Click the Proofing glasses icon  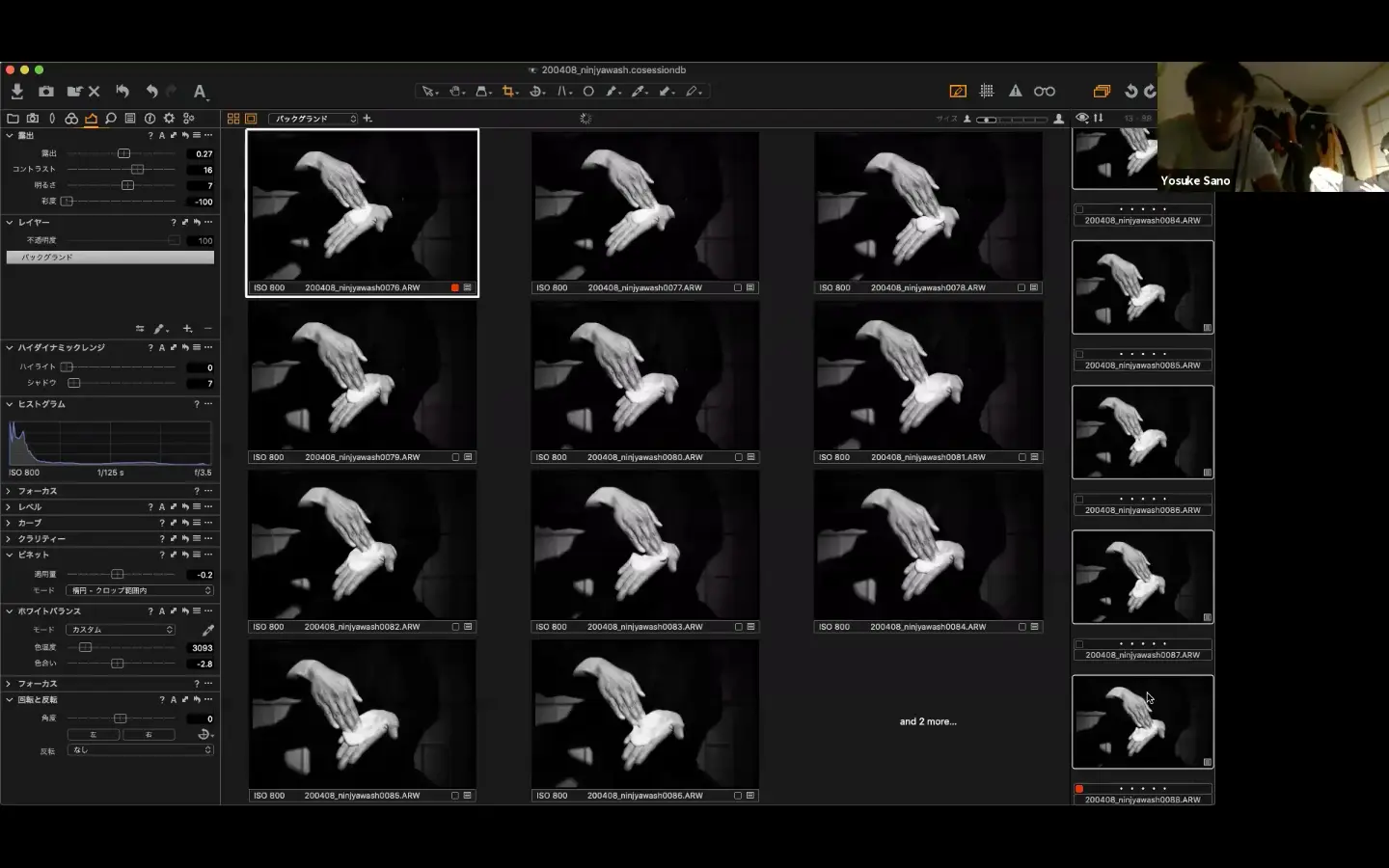pyautogui.click(x=1045, y=92)
